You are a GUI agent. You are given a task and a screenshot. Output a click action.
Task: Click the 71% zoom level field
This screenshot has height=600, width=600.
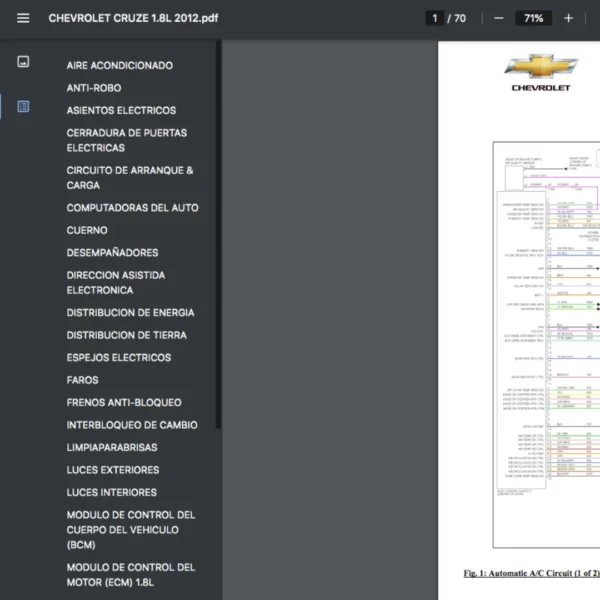pyautogui.click(x=533, y=18)
